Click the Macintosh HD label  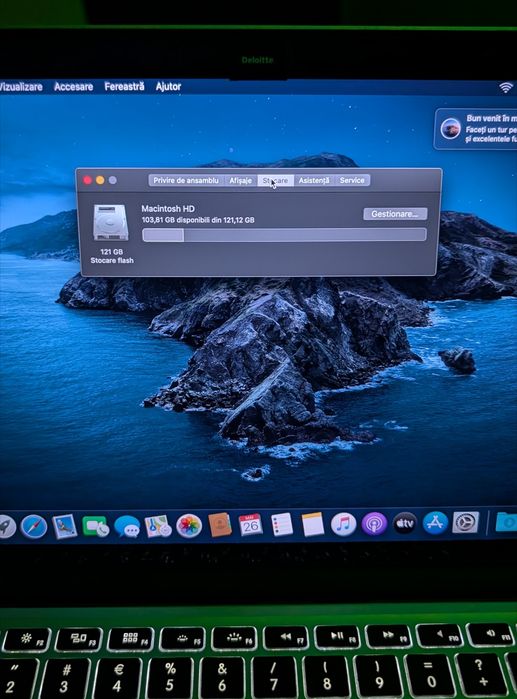[x=168, y=209]
